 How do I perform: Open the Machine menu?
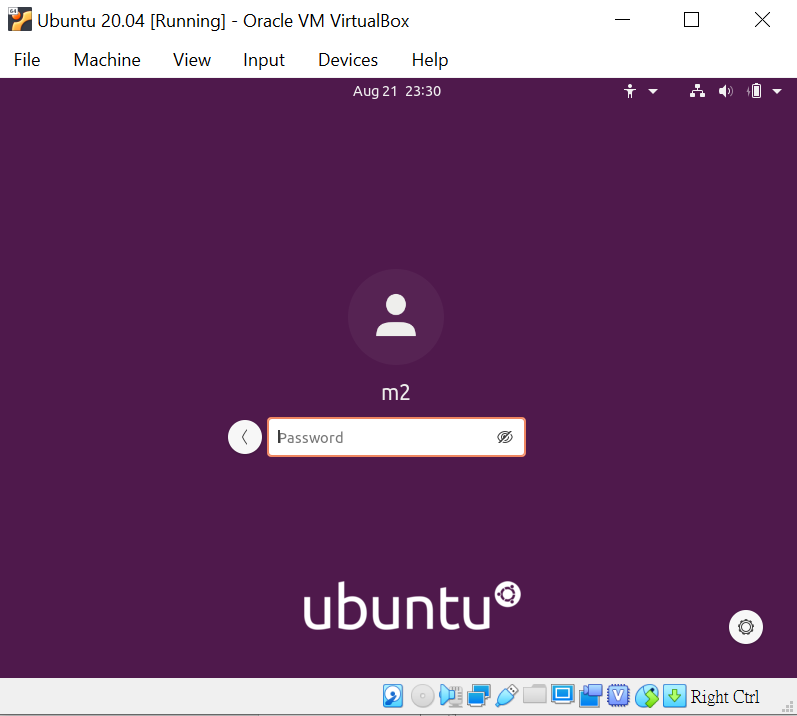tap(107, 60)
